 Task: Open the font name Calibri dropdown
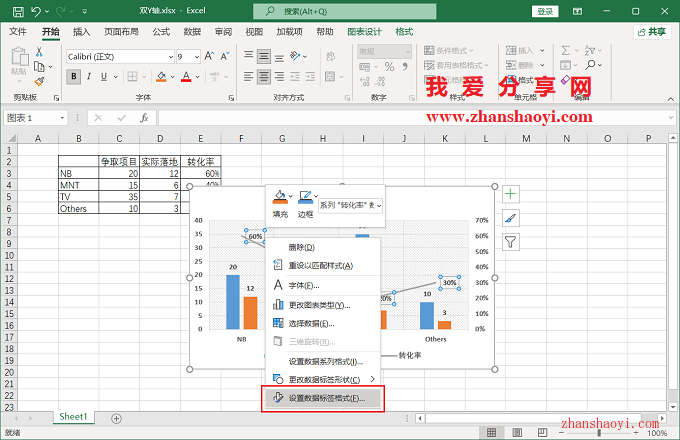tap(170, 57)
